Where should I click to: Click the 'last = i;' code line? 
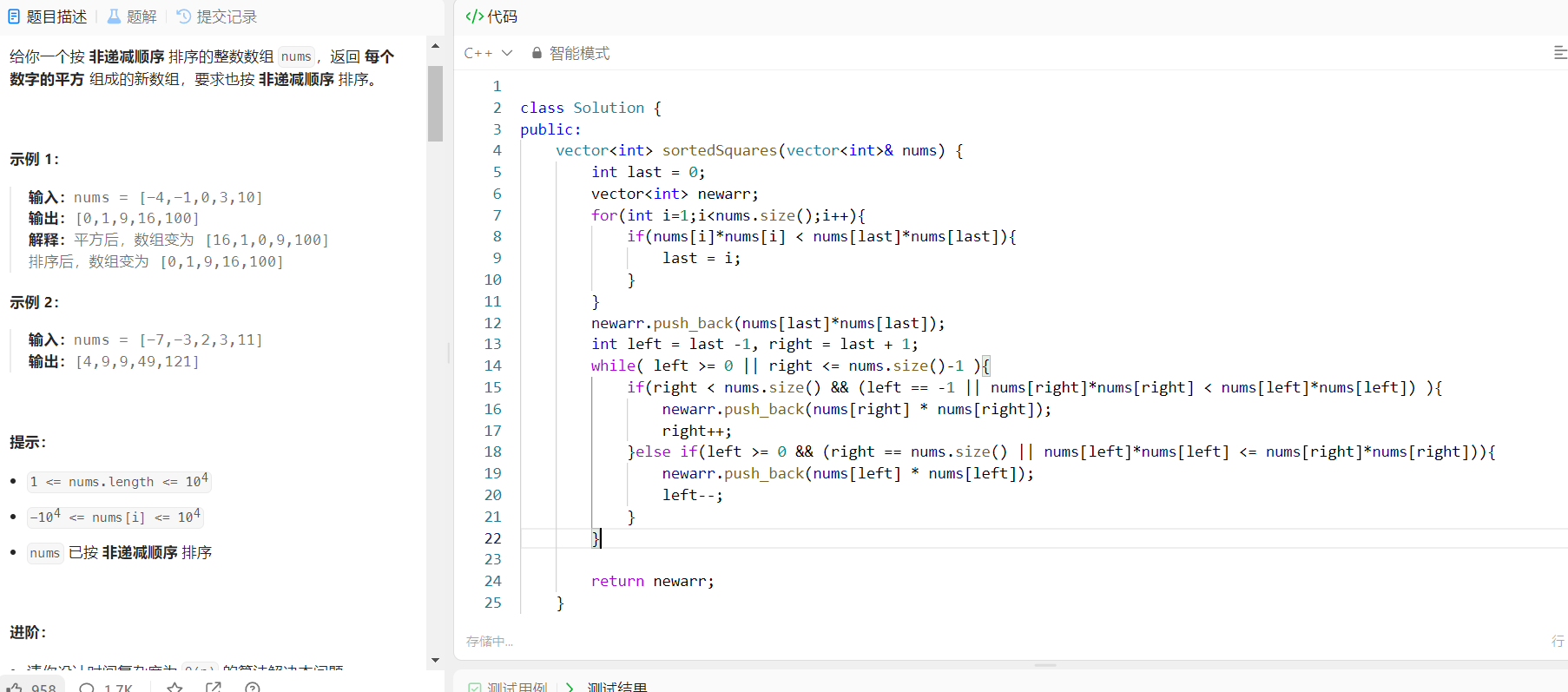click(701, 258)
